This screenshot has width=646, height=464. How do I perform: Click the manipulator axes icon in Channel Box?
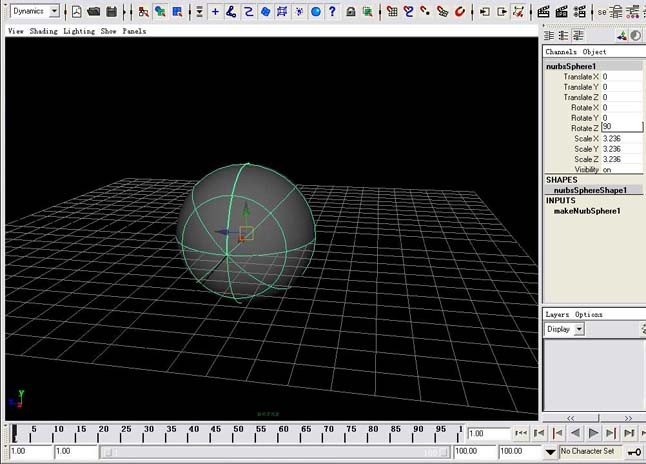coord(622,36)
